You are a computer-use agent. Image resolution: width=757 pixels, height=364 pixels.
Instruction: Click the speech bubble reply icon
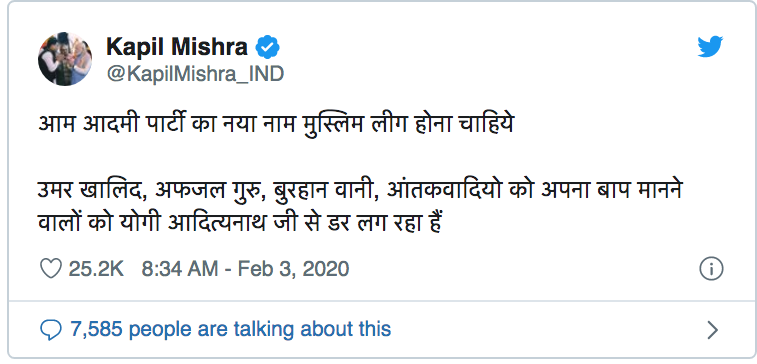(x=50, y=330)
